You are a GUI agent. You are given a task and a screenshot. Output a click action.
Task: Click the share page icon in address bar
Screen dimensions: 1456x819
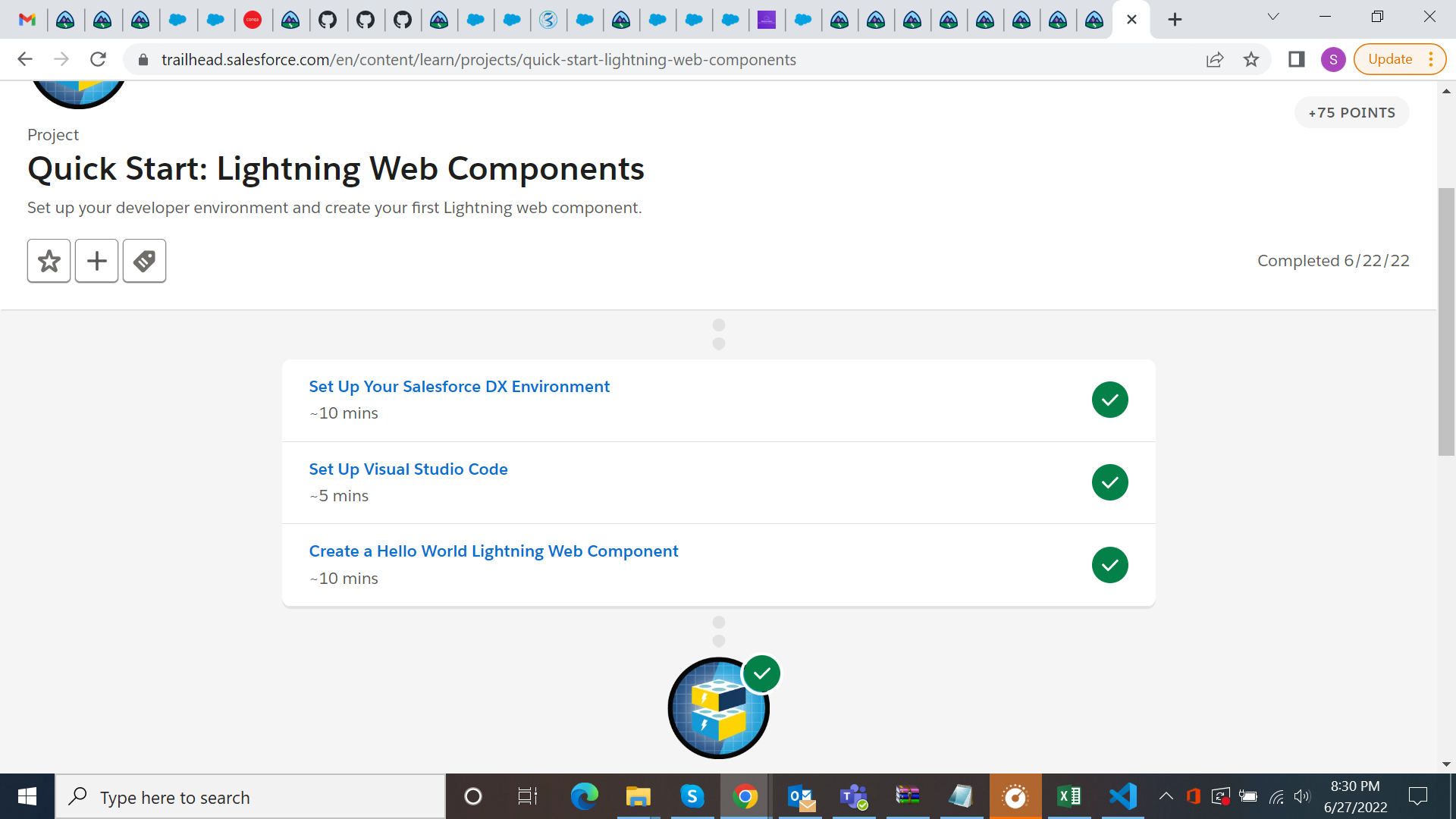(x=1215, y=59)
